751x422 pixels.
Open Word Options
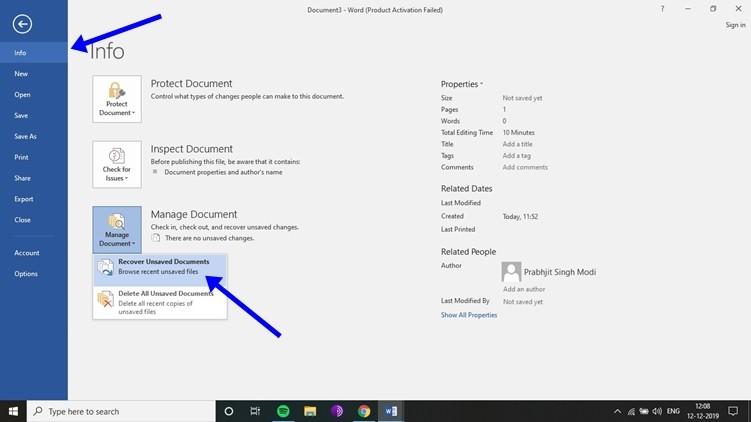click(x=34, y=274)
